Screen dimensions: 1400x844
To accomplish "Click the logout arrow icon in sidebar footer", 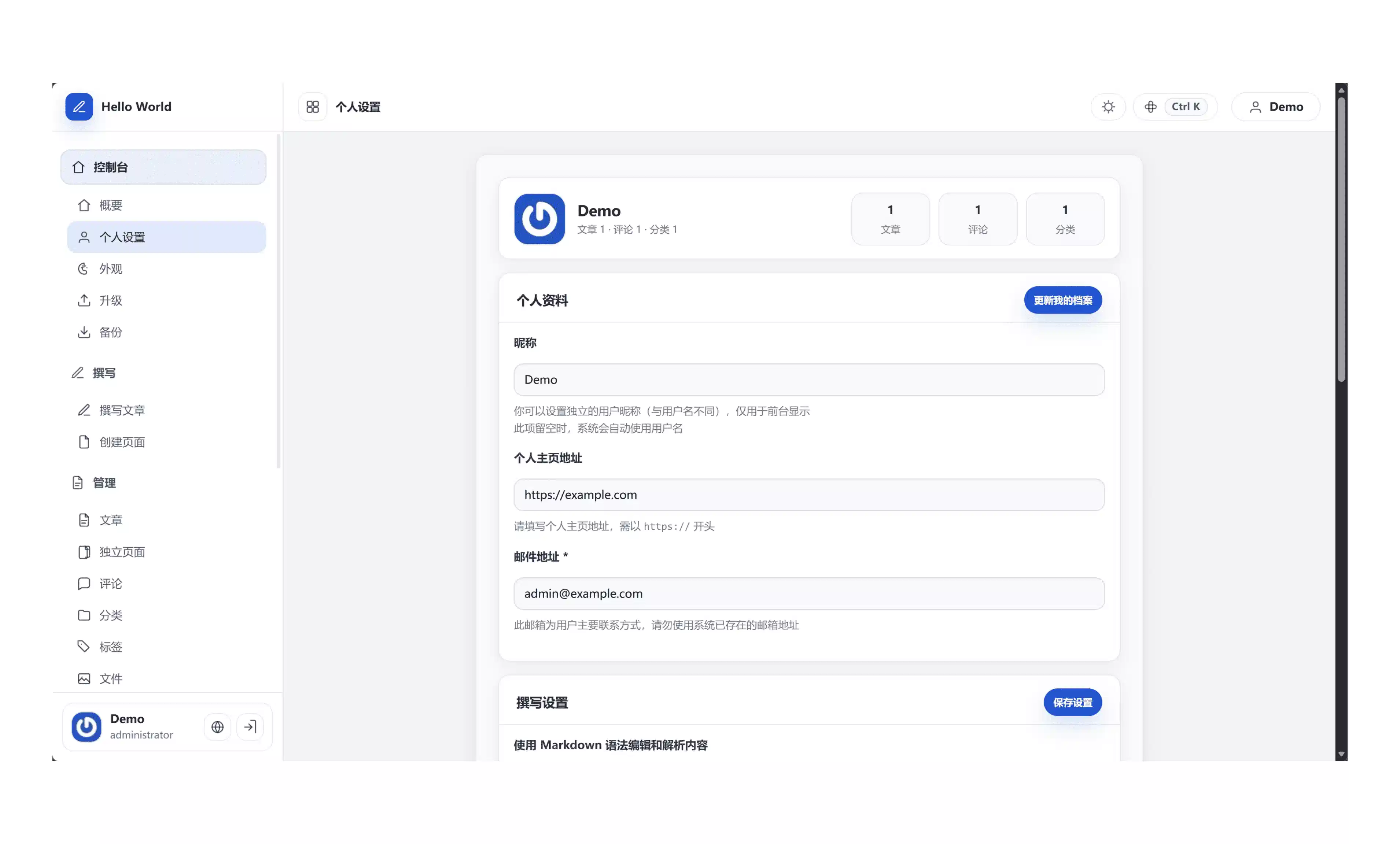I will pyautogui.click(x=250, y=726).
